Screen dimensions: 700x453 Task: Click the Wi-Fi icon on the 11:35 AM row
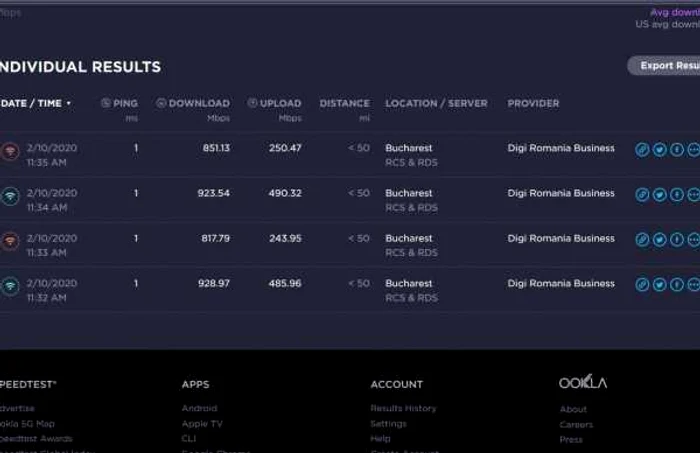point(10,151)
